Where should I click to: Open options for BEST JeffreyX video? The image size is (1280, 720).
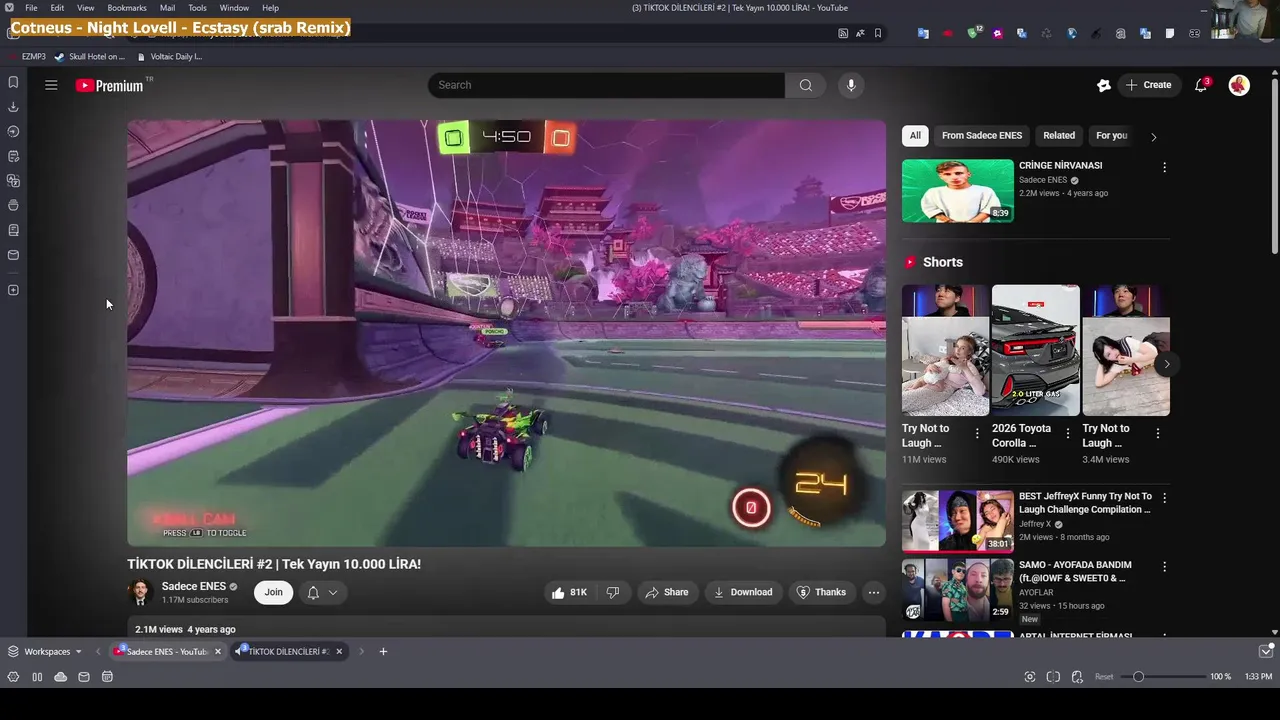click(1164, 497)
